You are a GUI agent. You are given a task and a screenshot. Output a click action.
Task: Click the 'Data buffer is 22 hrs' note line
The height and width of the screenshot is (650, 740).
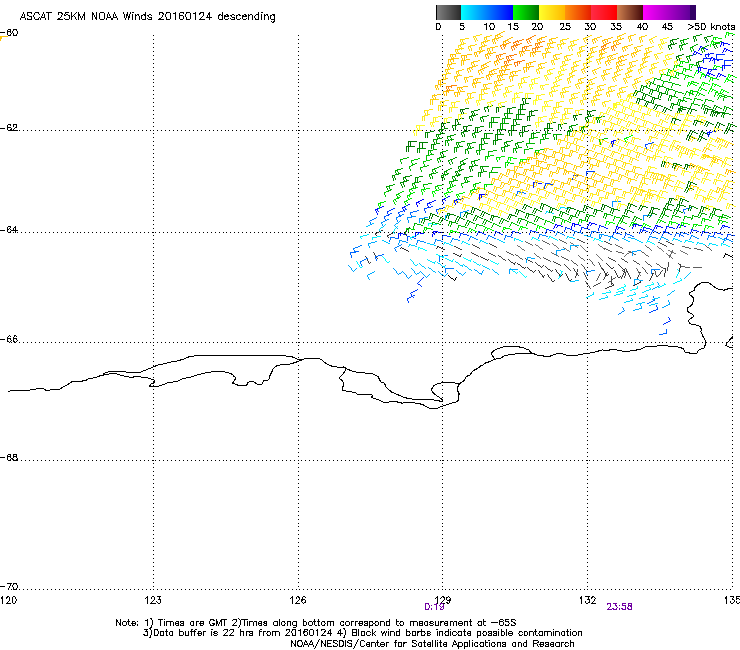(x=362, y=633)
